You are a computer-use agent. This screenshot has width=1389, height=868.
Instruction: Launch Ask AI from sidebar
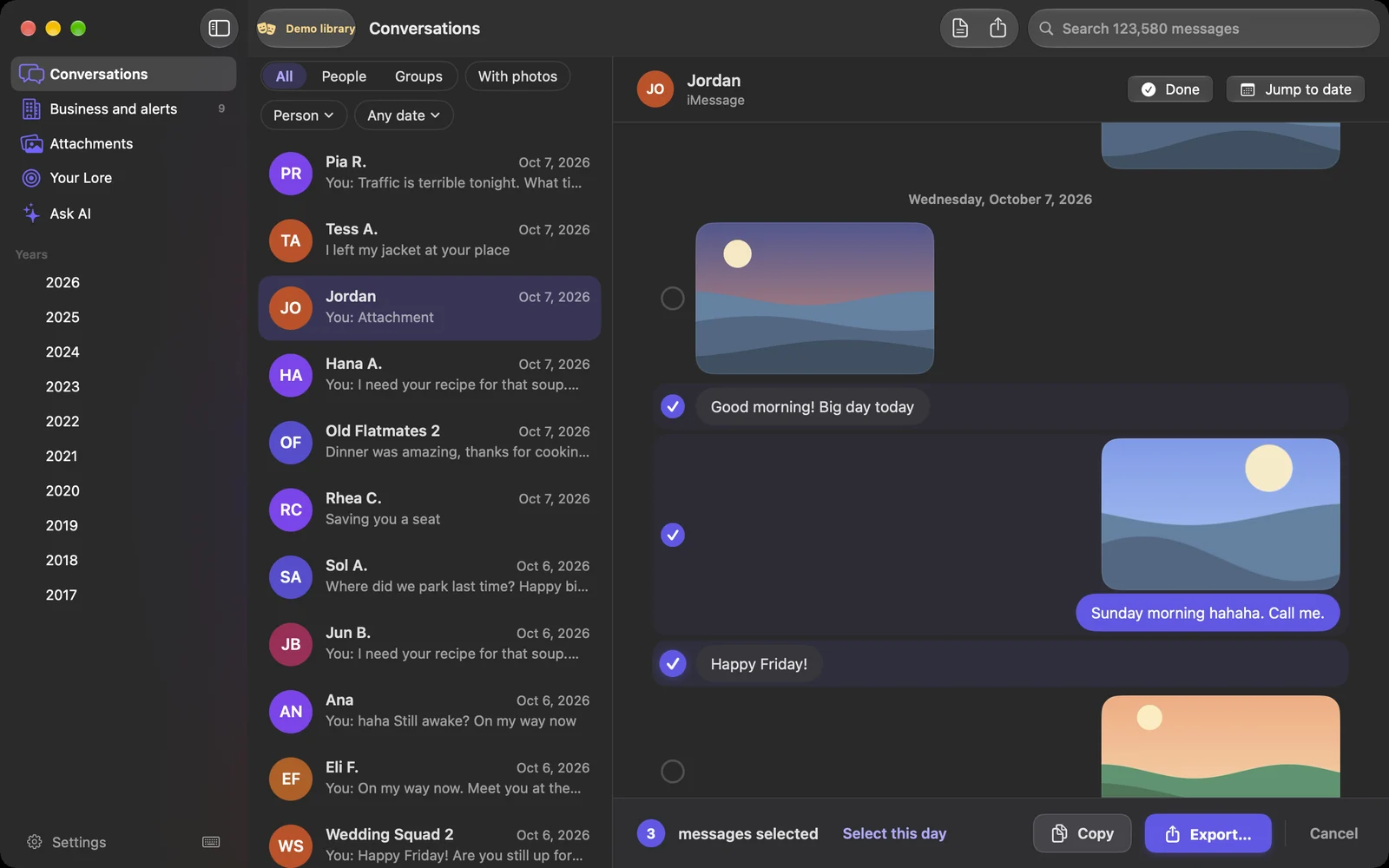coord(123,214)
